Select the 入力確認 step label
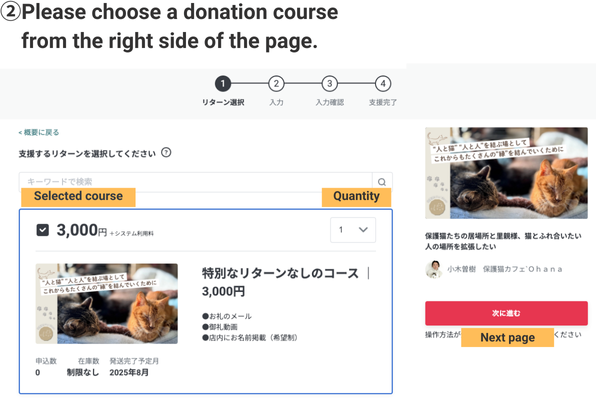 point(330,102)
